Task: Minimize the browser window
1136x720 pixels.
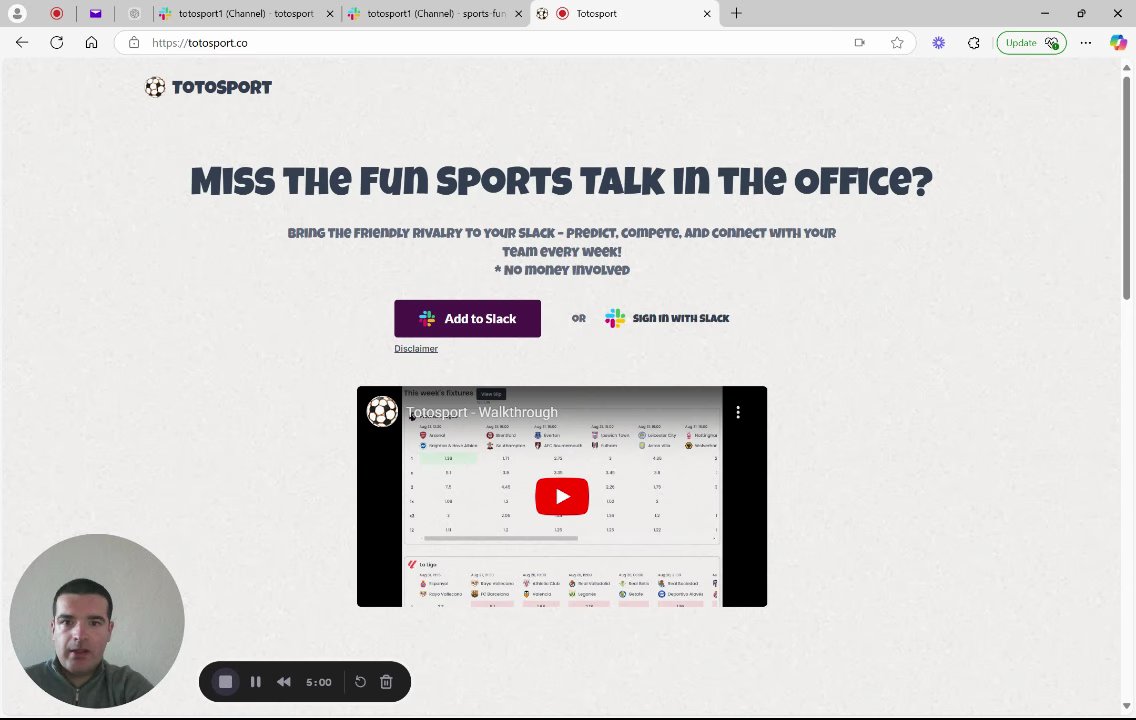Action: pos(1045,13)
